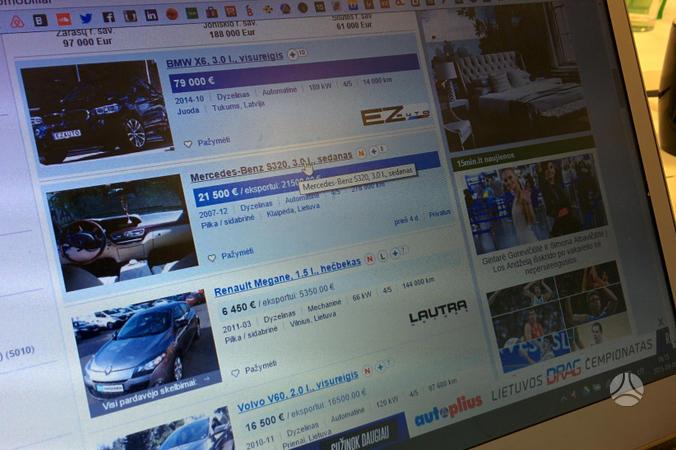Image resolution: width=676 pixels, height=450 pixels.
Task: Open the briefcase bookmark icon
Action: click(x=211, y=12)
